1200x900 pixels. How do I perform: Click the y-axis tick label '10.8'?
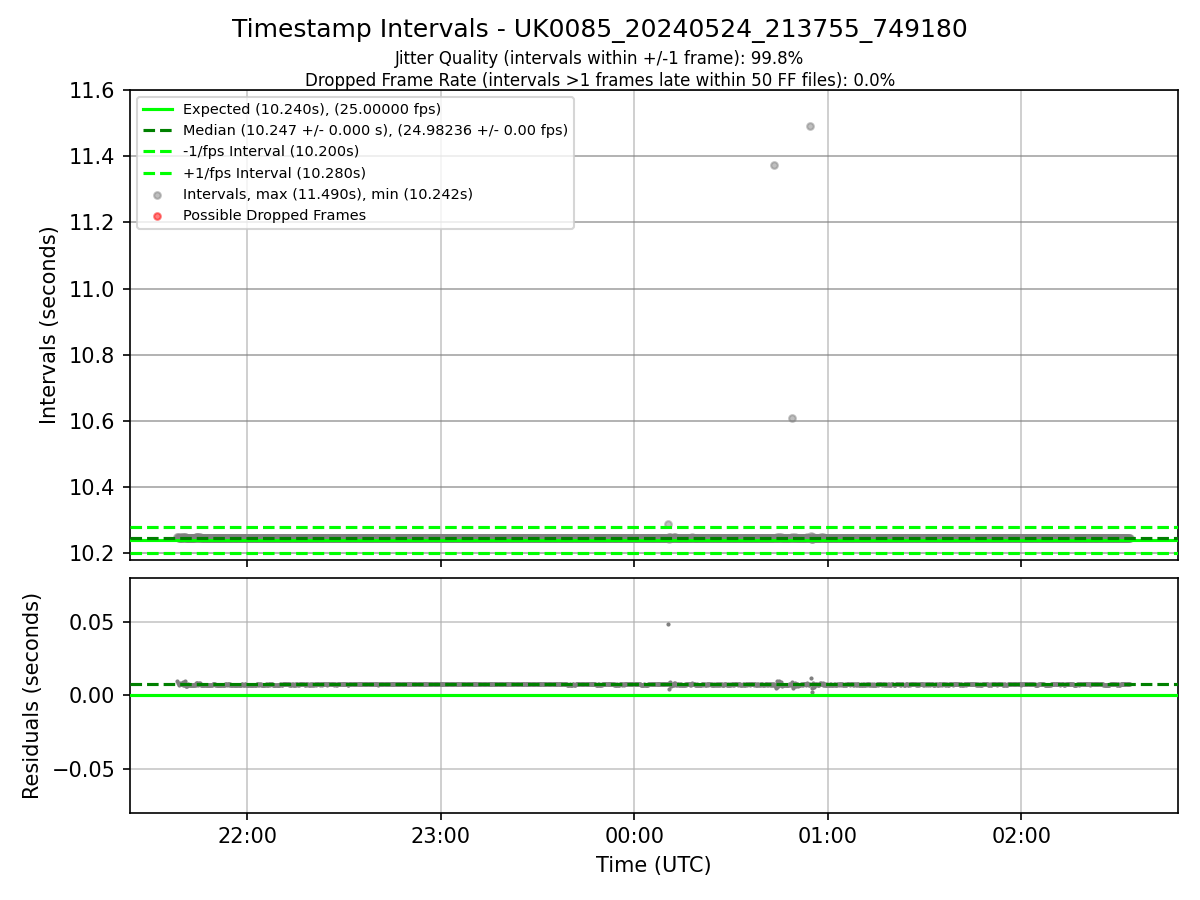(x=92, y=355)
